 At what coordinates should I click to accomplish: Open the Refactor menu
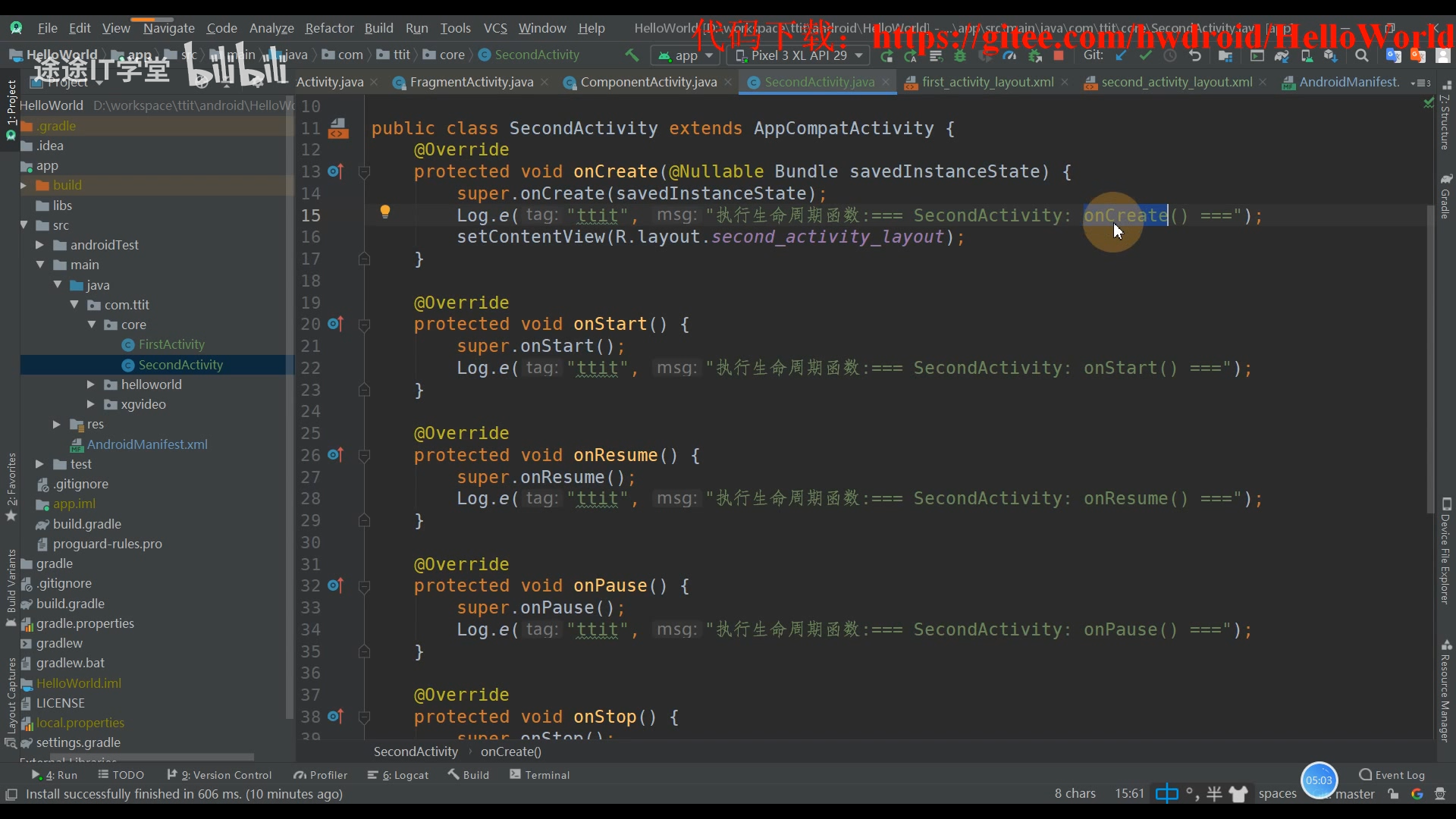click(329, 28)
